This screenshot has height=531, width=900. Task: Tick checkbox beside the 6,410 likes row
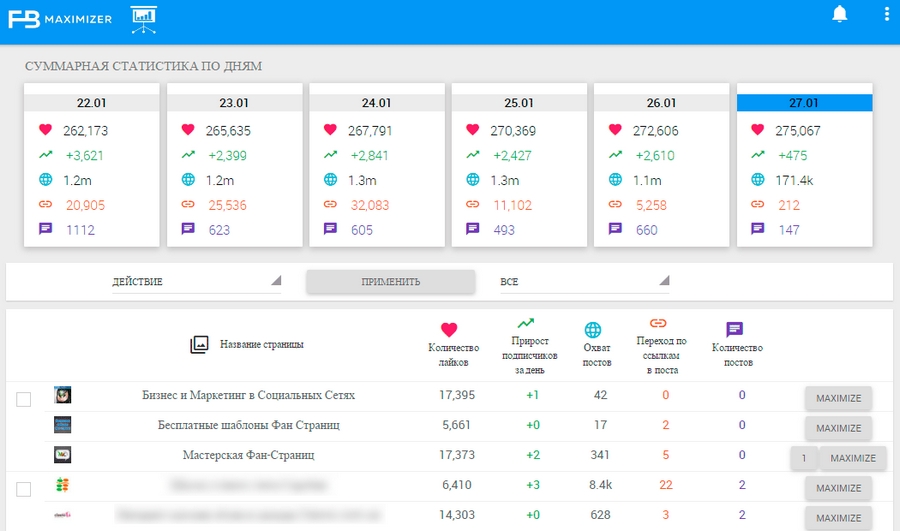pyautogui.click(x=24, y=489)
